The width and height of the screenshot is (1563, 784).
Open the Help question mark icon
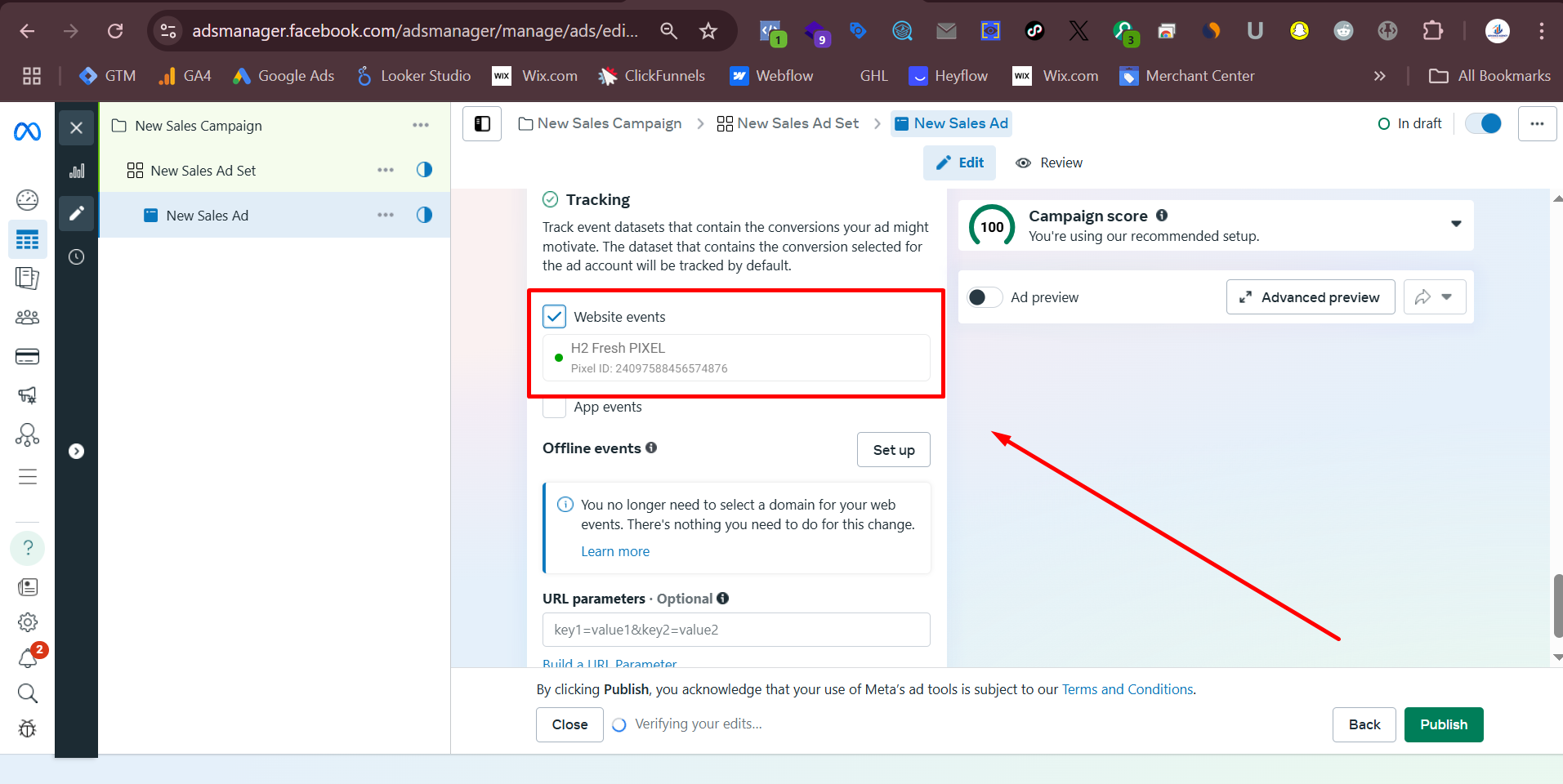click(x=27, y=548)
